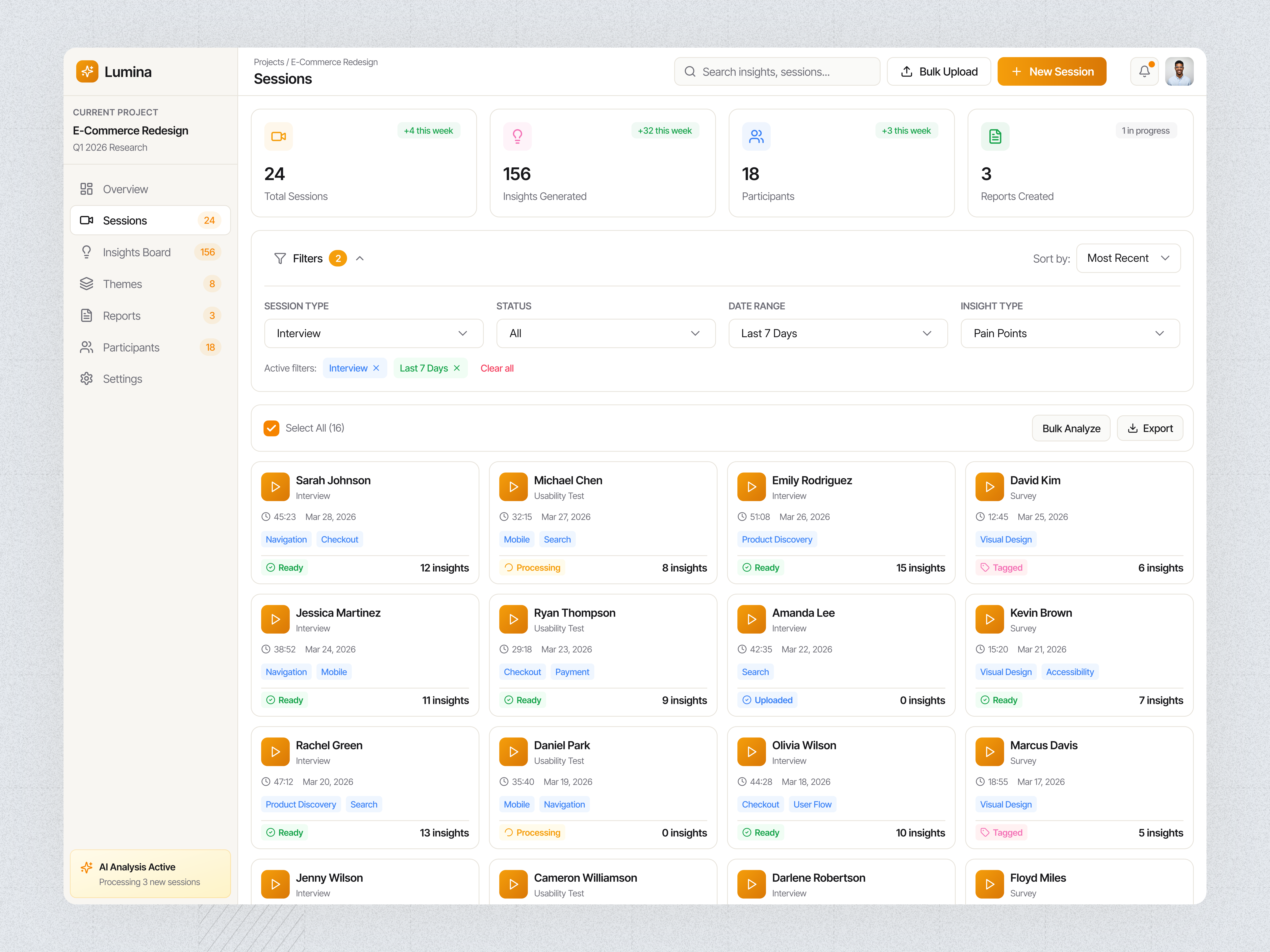Screen dimensions: 1270x952
Task: Click the Bulk Upload button
Action: [939, 72]
